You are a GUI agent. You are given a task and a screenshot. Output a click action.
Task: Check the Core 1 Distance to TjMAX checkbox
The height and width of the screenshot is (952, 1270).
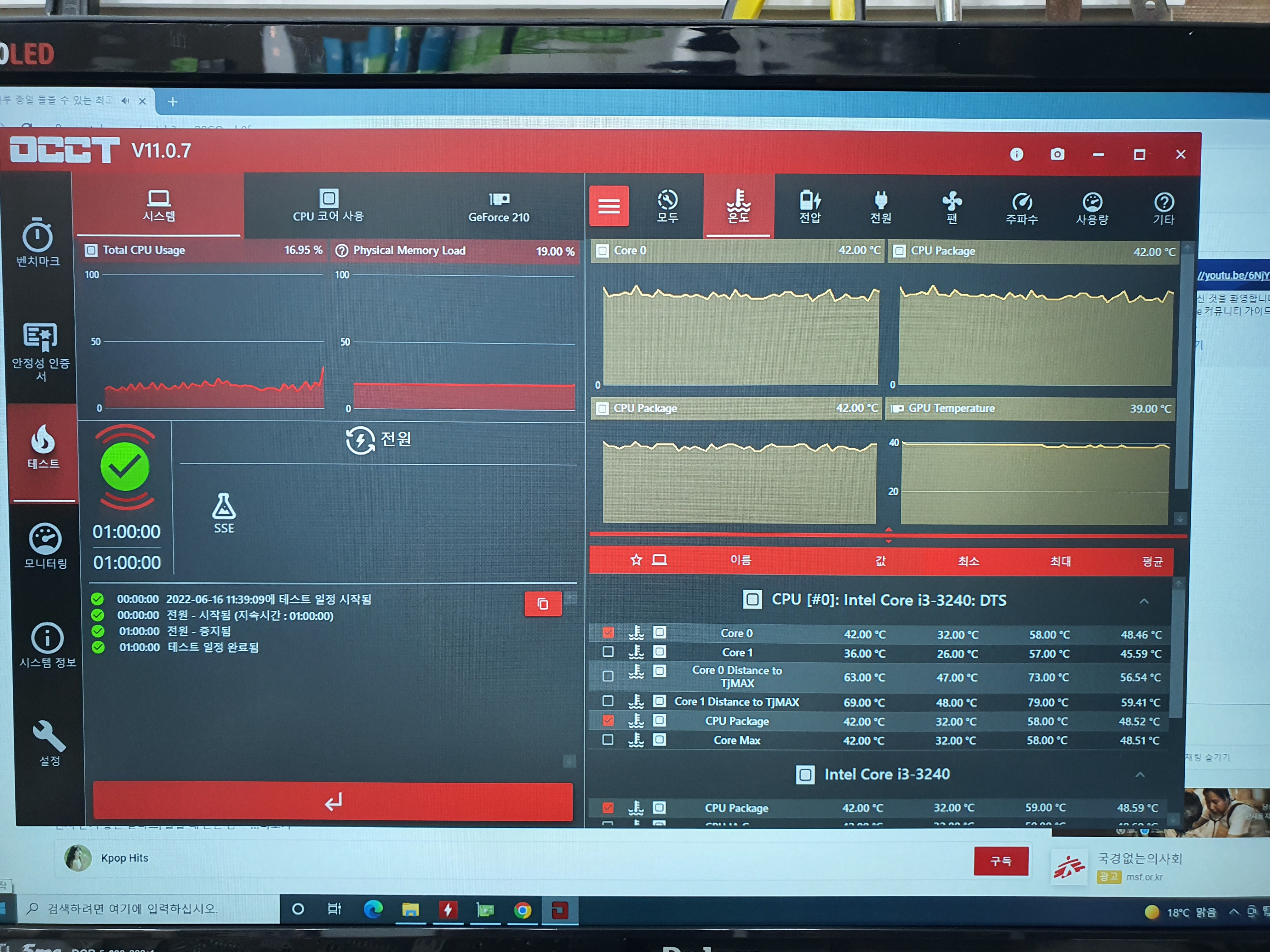coord(608,701)
